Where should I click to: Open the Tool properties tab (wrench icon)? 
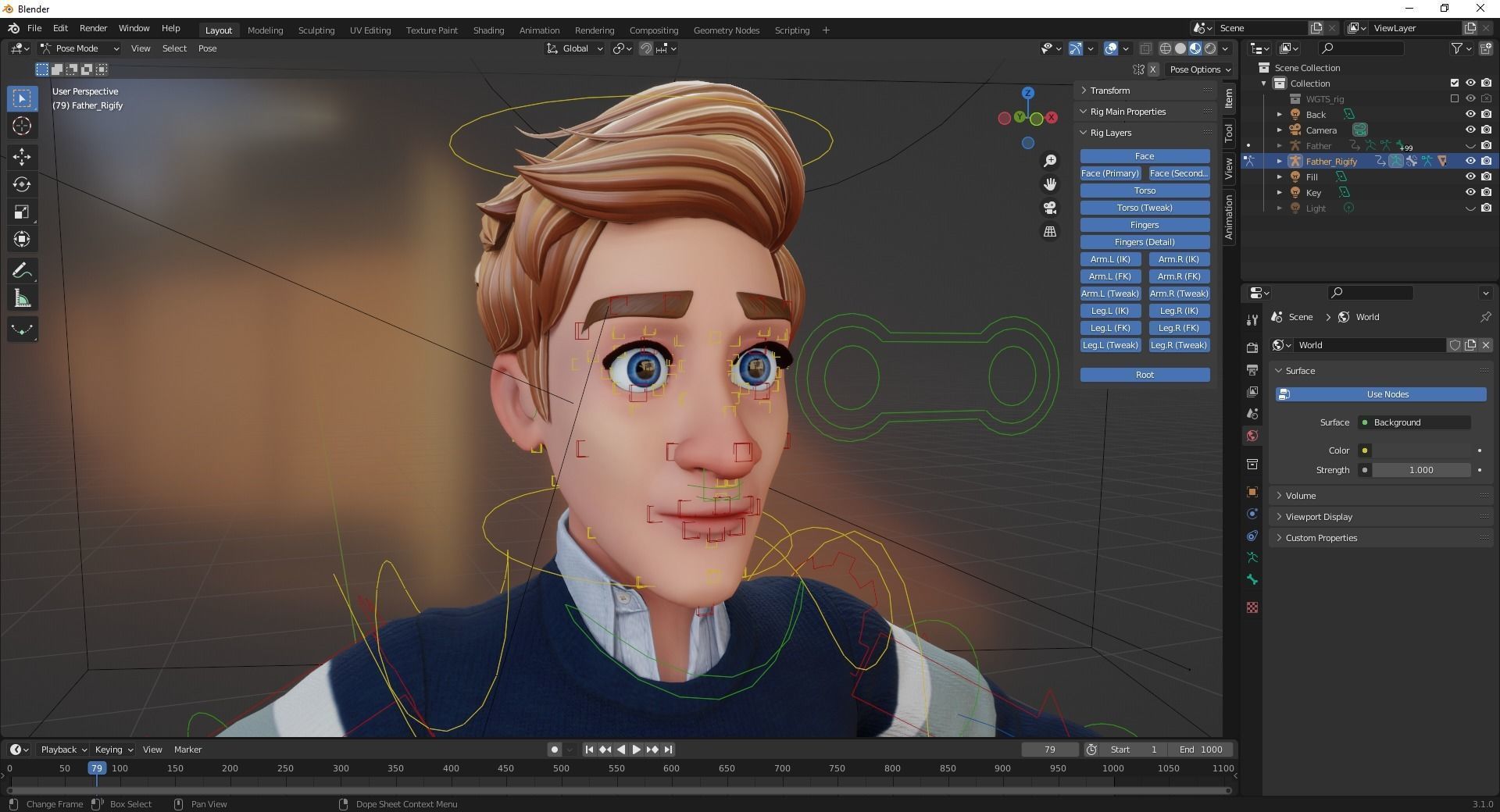[1252, 320]
